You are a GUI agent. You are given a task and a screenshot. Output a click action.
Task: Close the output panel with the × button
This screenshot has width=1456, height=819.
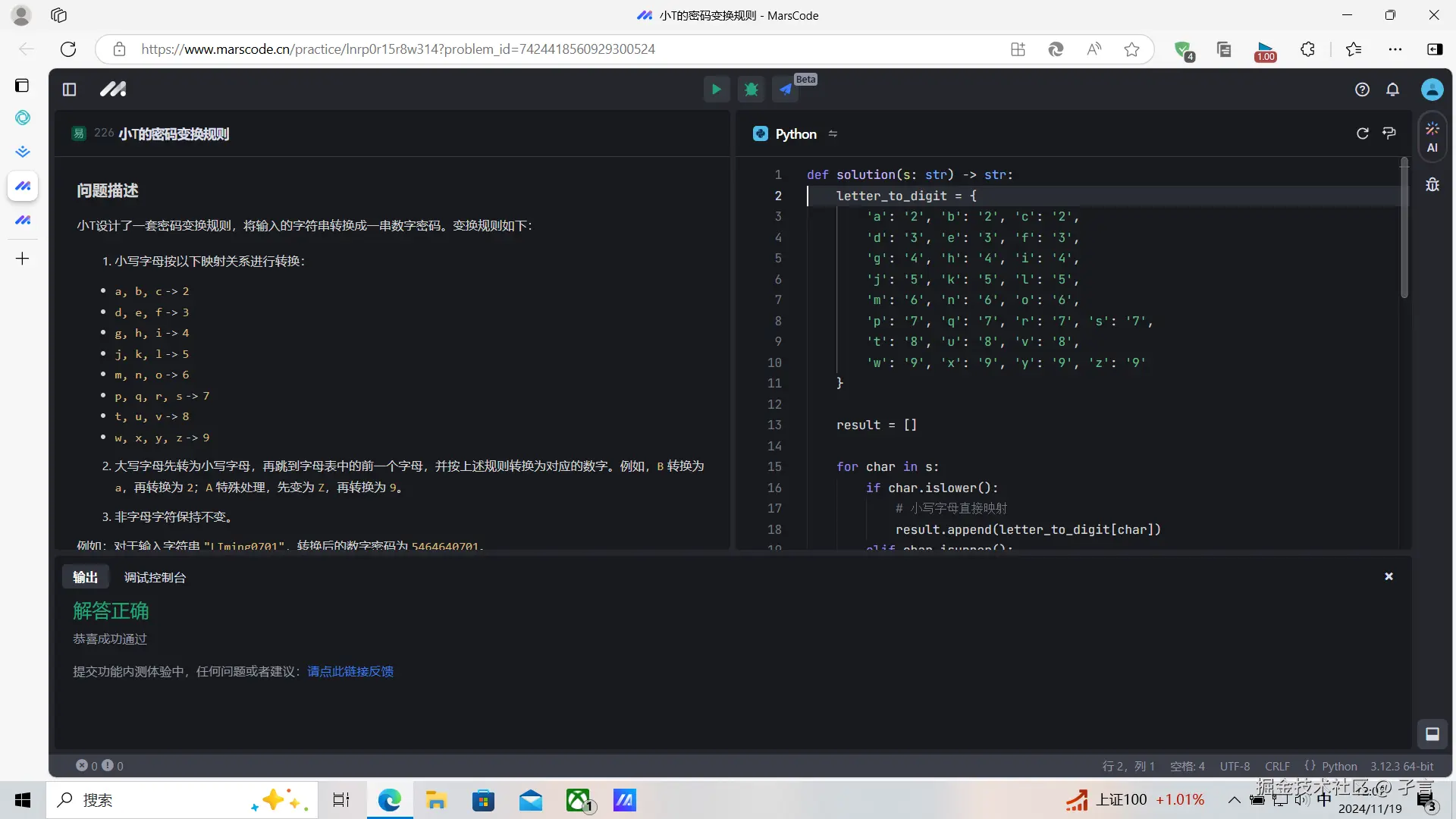1389,576
